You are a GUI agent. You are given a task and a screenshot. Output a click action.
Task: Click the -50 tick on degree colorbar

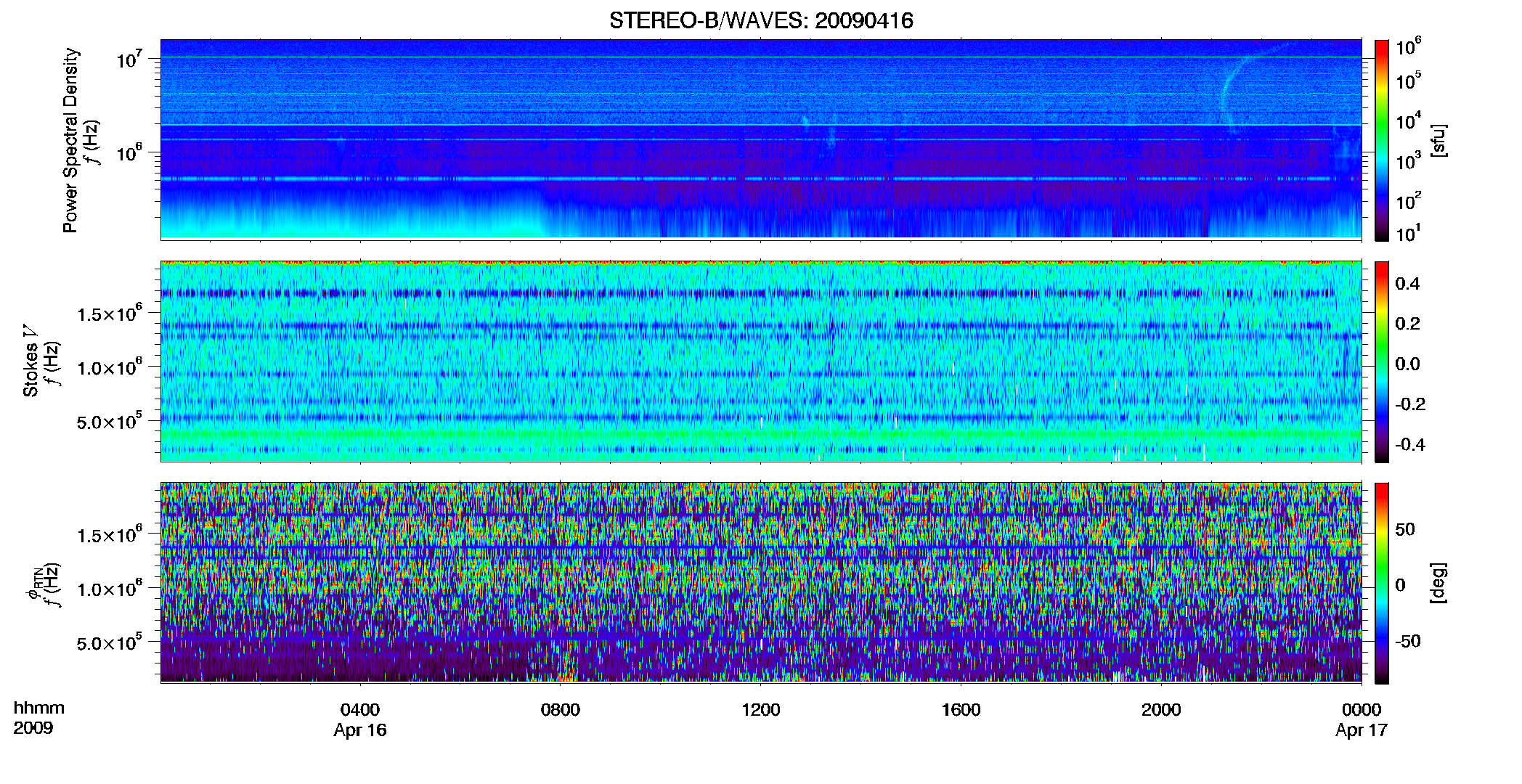click(1407, 641)
